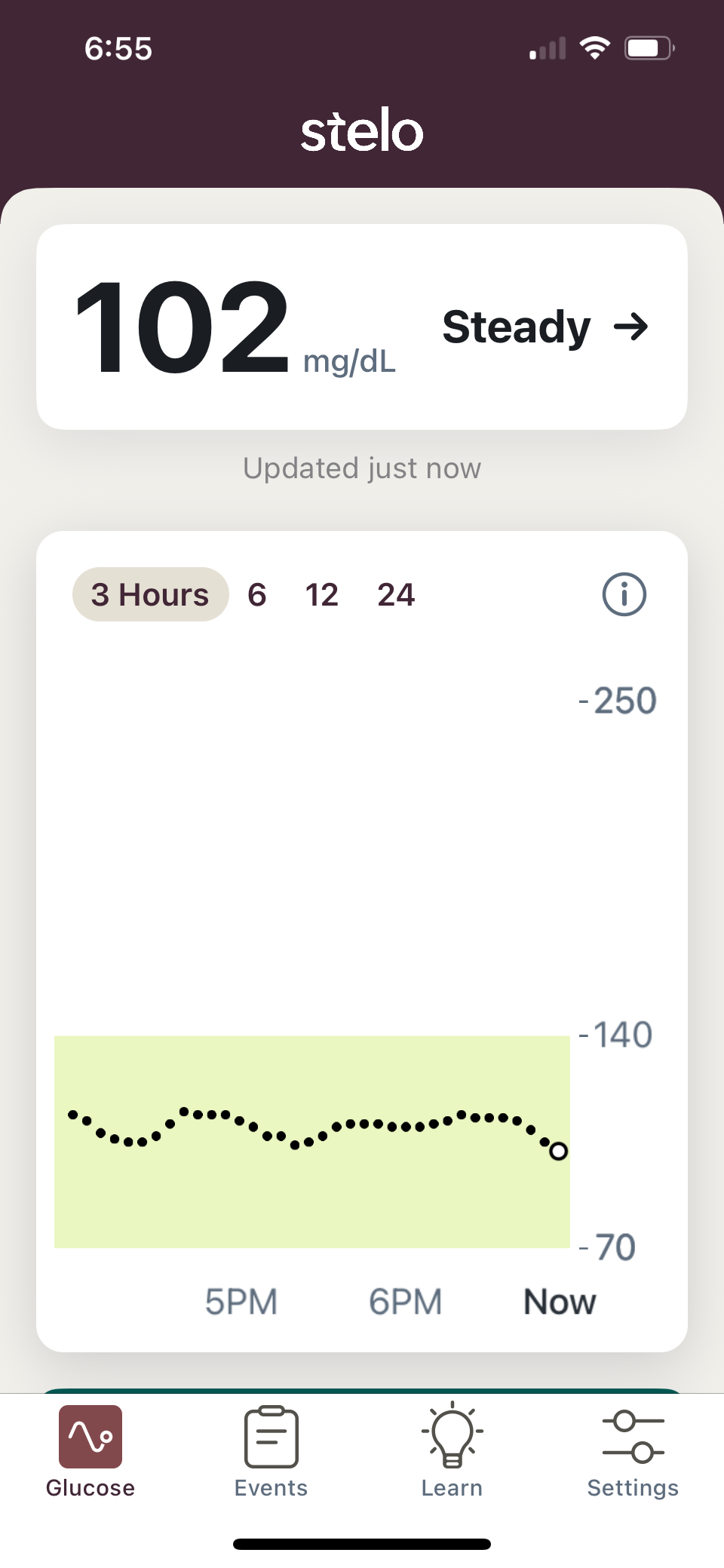Tap the battery status icon

[x=649, y=48]
